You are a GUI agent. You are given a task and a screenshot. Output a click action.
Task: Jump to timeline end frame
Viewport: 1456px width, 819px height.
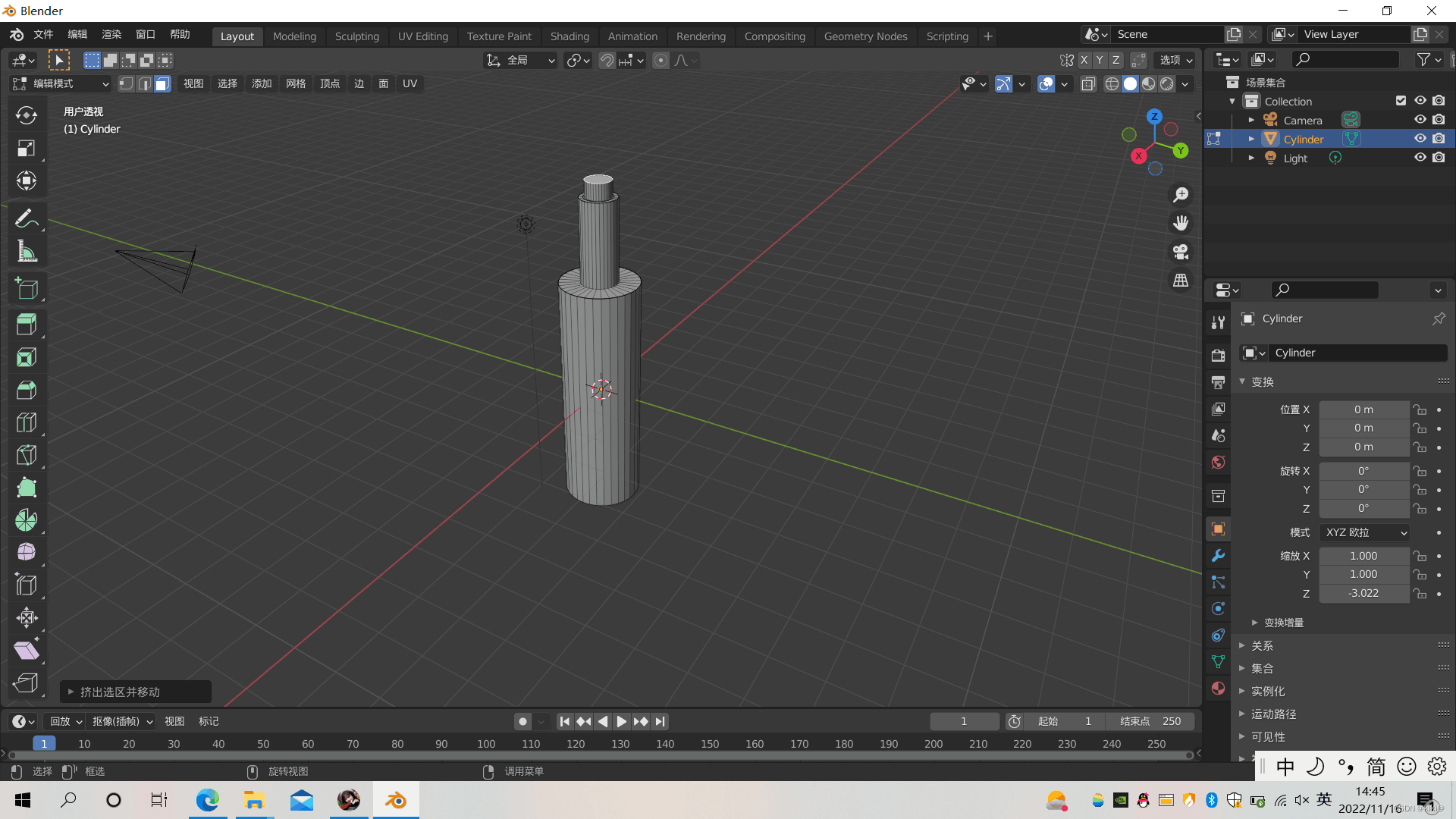[661, 722]
